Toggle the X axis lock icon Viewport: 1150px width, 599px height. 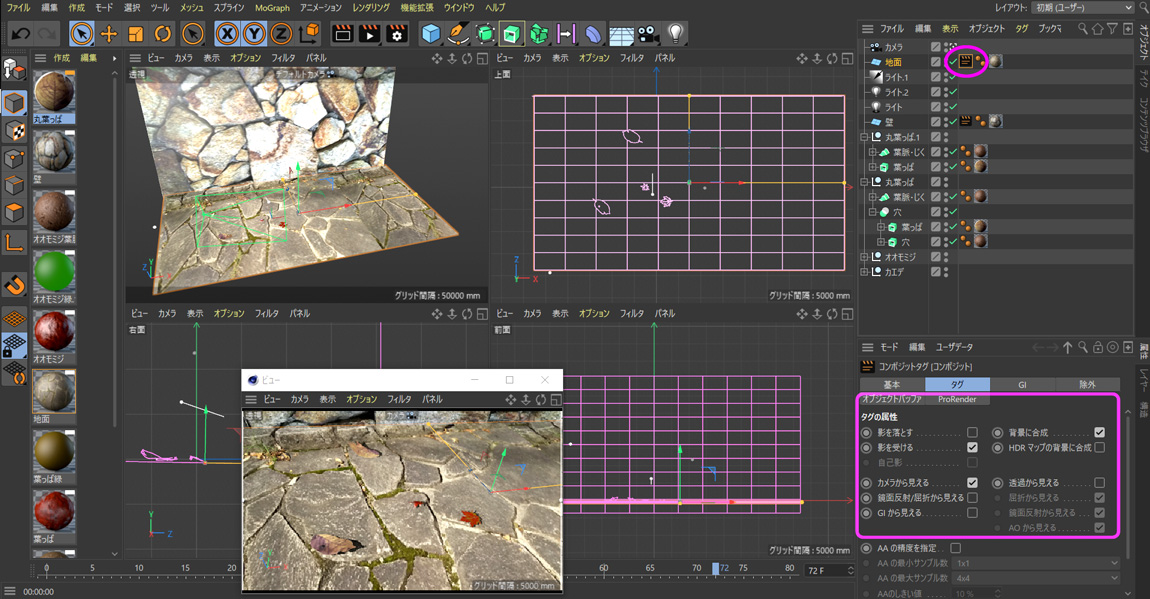[228, 34]
